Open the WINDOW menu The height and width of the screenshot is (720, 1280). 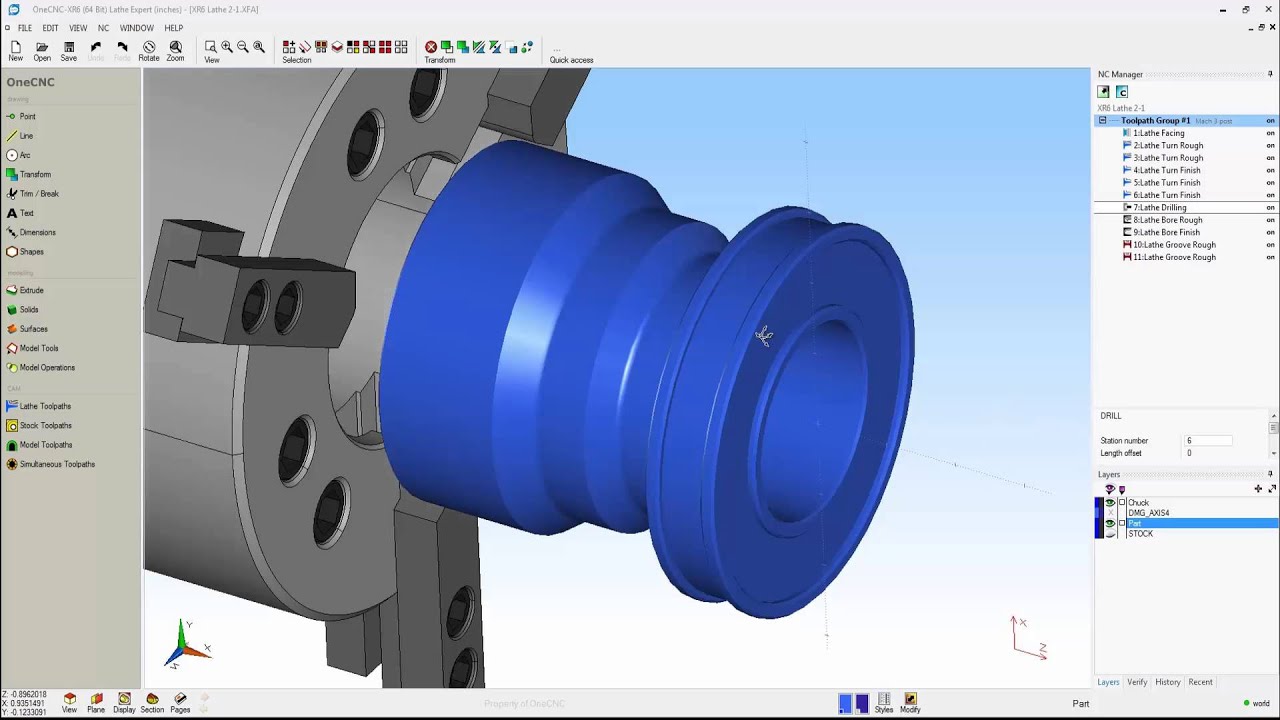pos(137,28)
